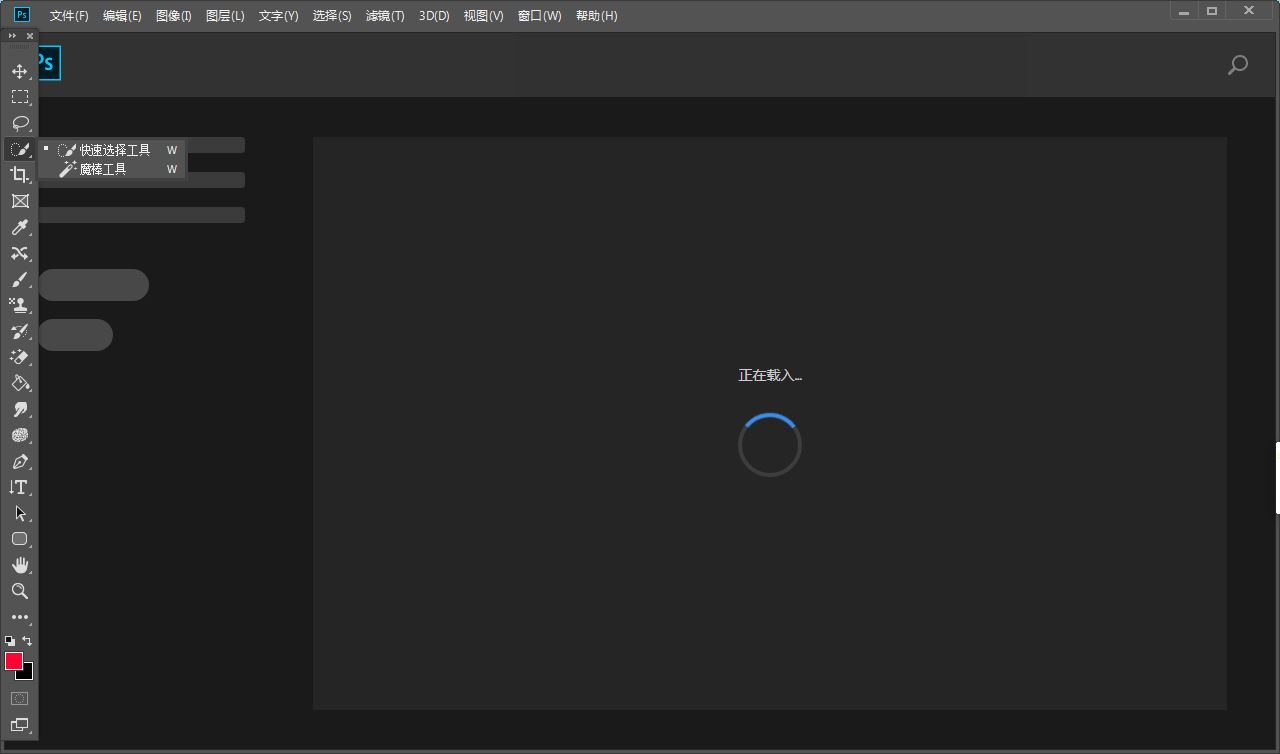Open the 3D(D) menu

pyautogui.click(x=434, y=16)
